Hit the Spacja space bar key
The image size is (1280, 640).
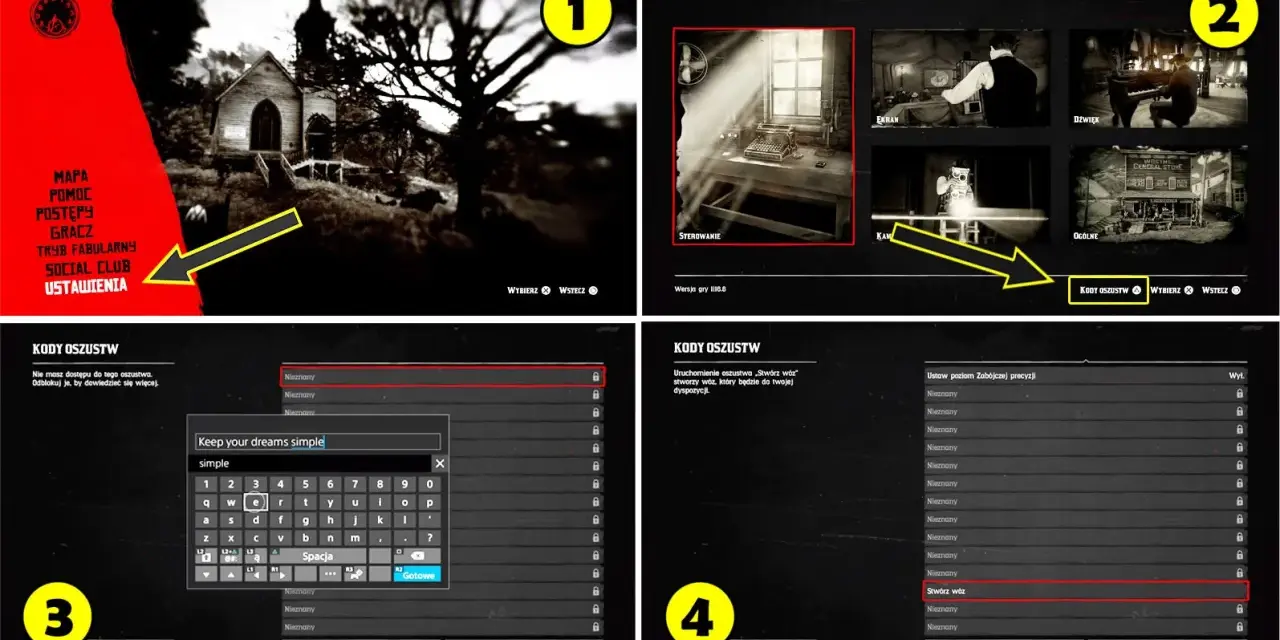click(318, 556)
